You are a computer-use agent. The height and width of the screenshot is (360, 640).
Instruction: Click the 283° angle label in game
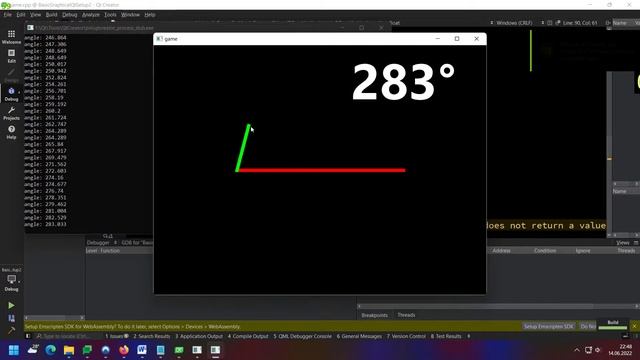[403, 82]
